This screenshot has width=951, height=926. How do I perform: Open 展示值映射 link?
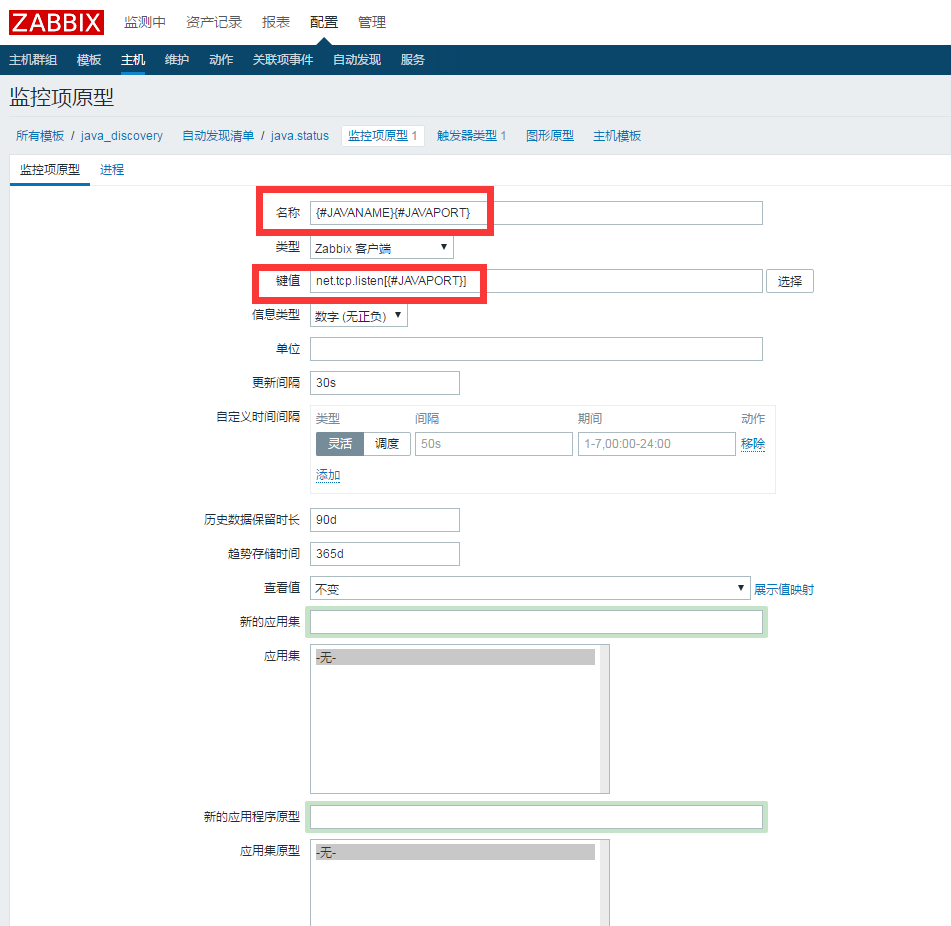[784, 589]
